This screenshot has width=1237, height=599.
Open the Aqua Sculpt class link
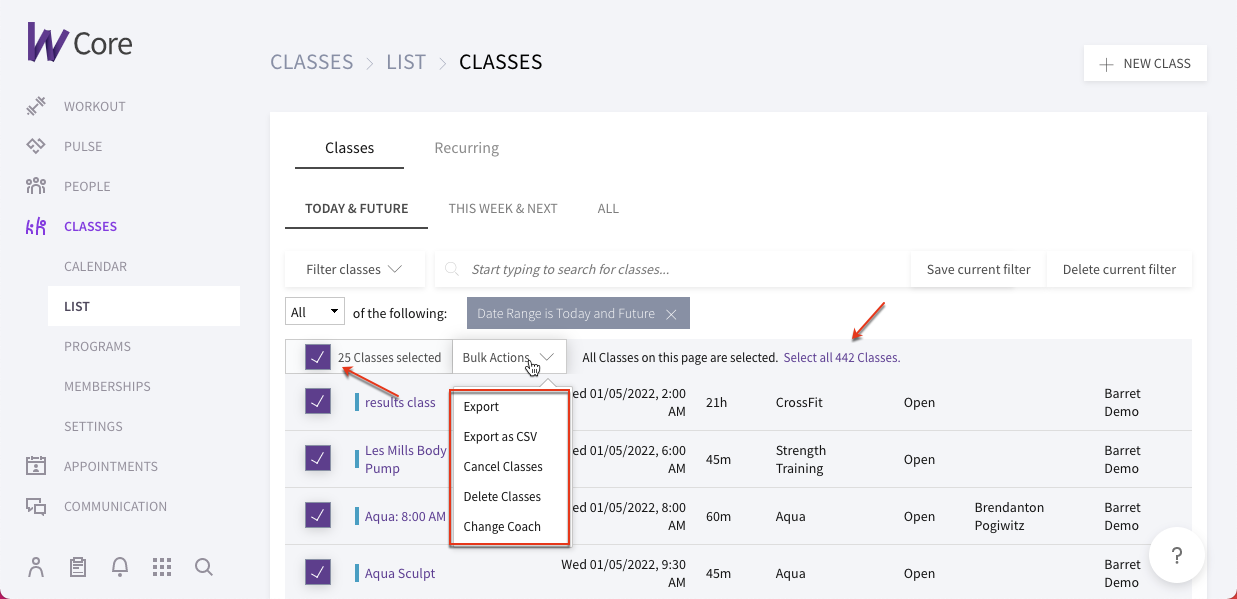click(x=400, y=573)
